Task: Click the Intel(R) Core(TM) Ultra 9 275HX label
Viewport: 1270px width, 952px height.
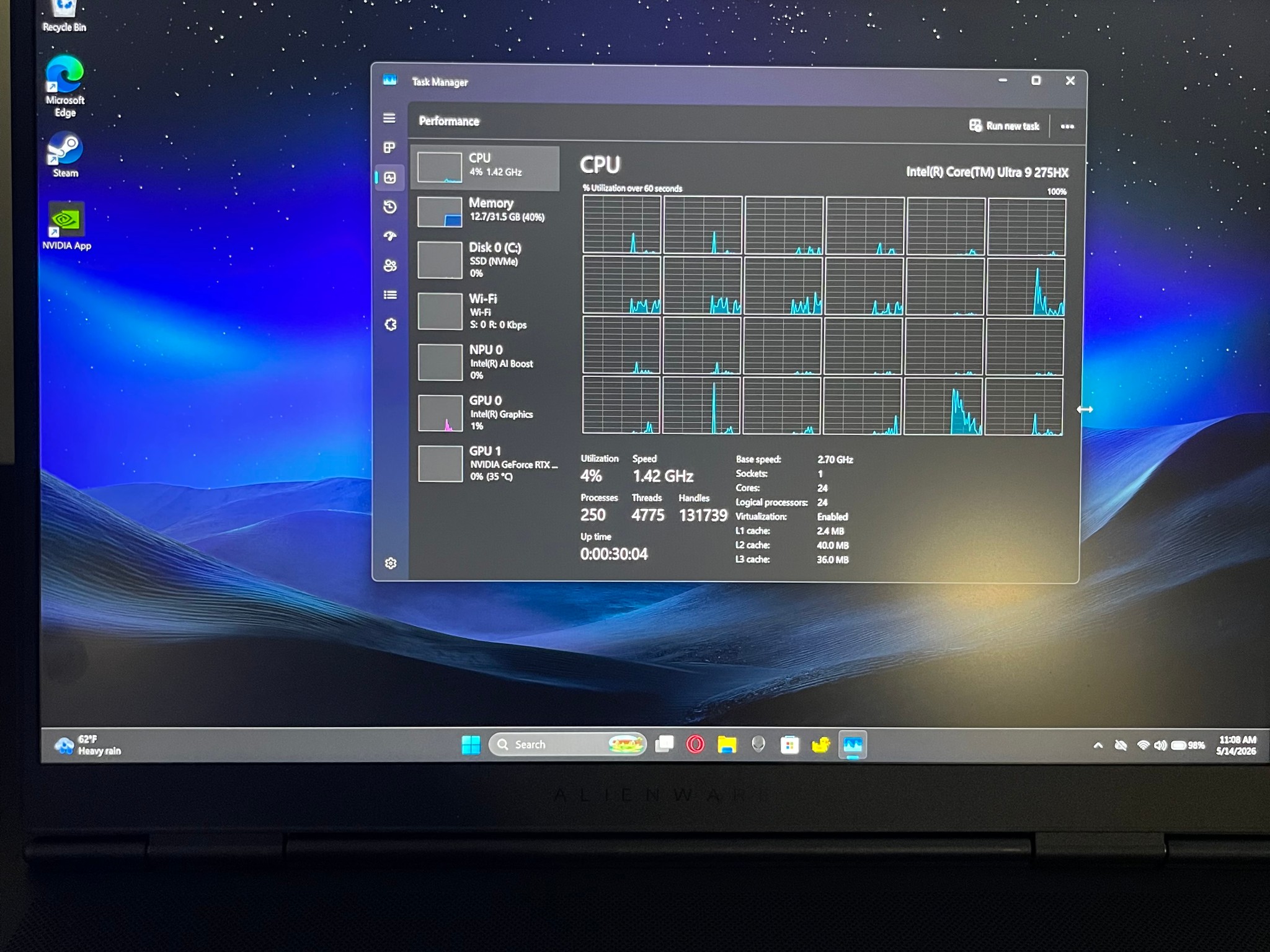Action: tap(987, 172)
